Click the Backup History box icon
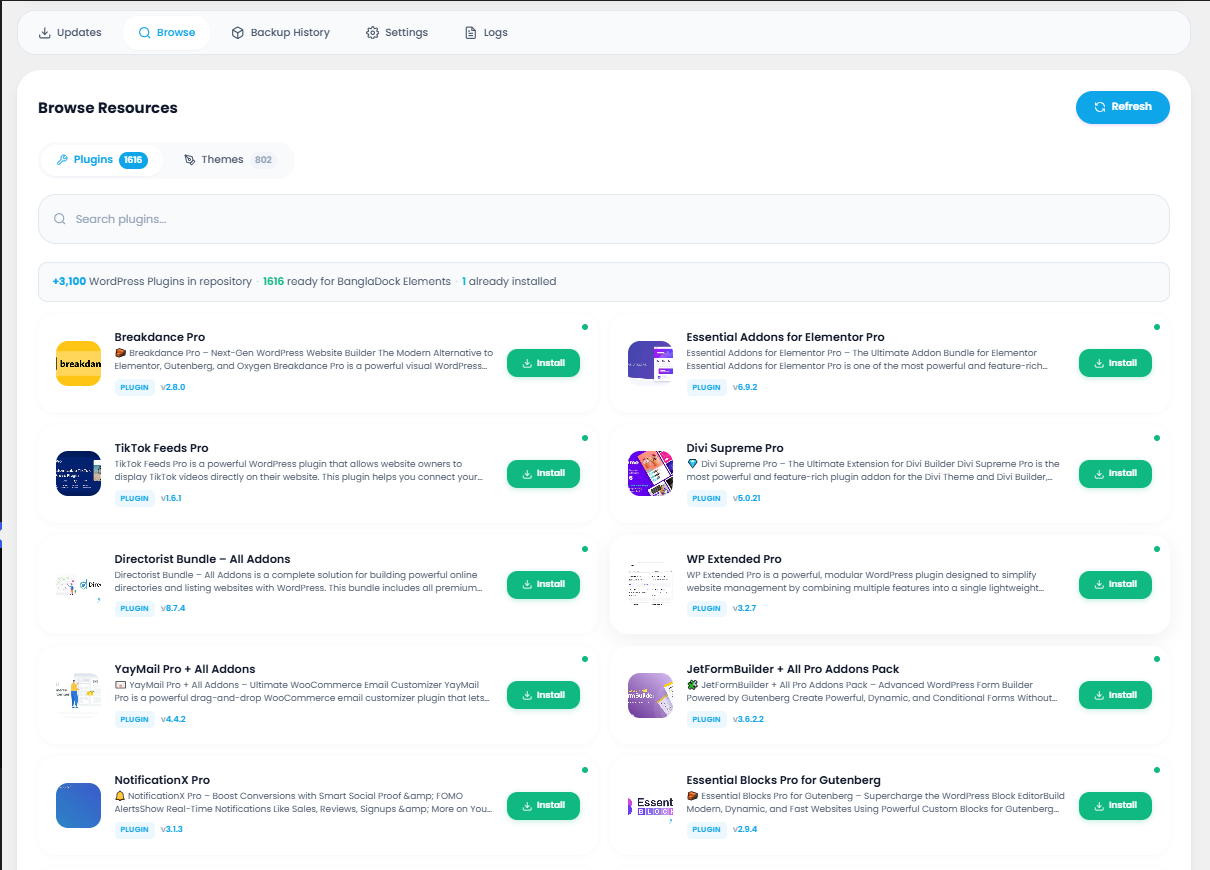The height and width of the screenshot is (870, 1210). pos(238,33)
